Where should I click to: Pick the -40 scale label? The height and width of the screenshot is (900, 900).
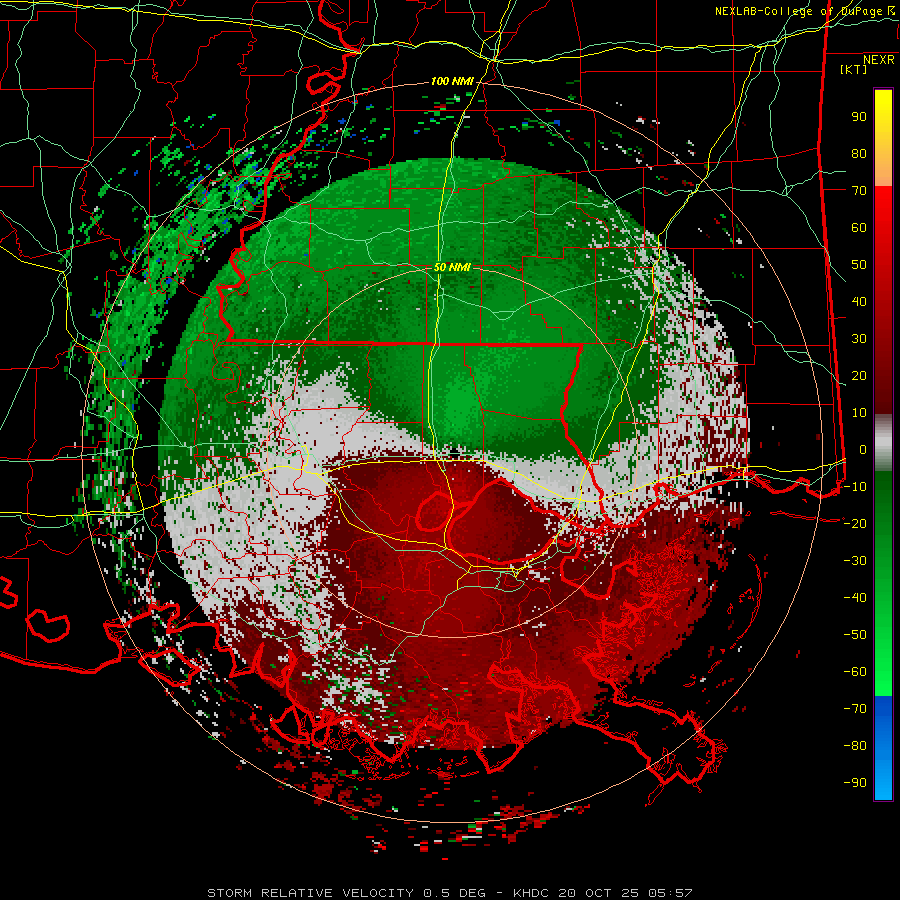(855, 598)
